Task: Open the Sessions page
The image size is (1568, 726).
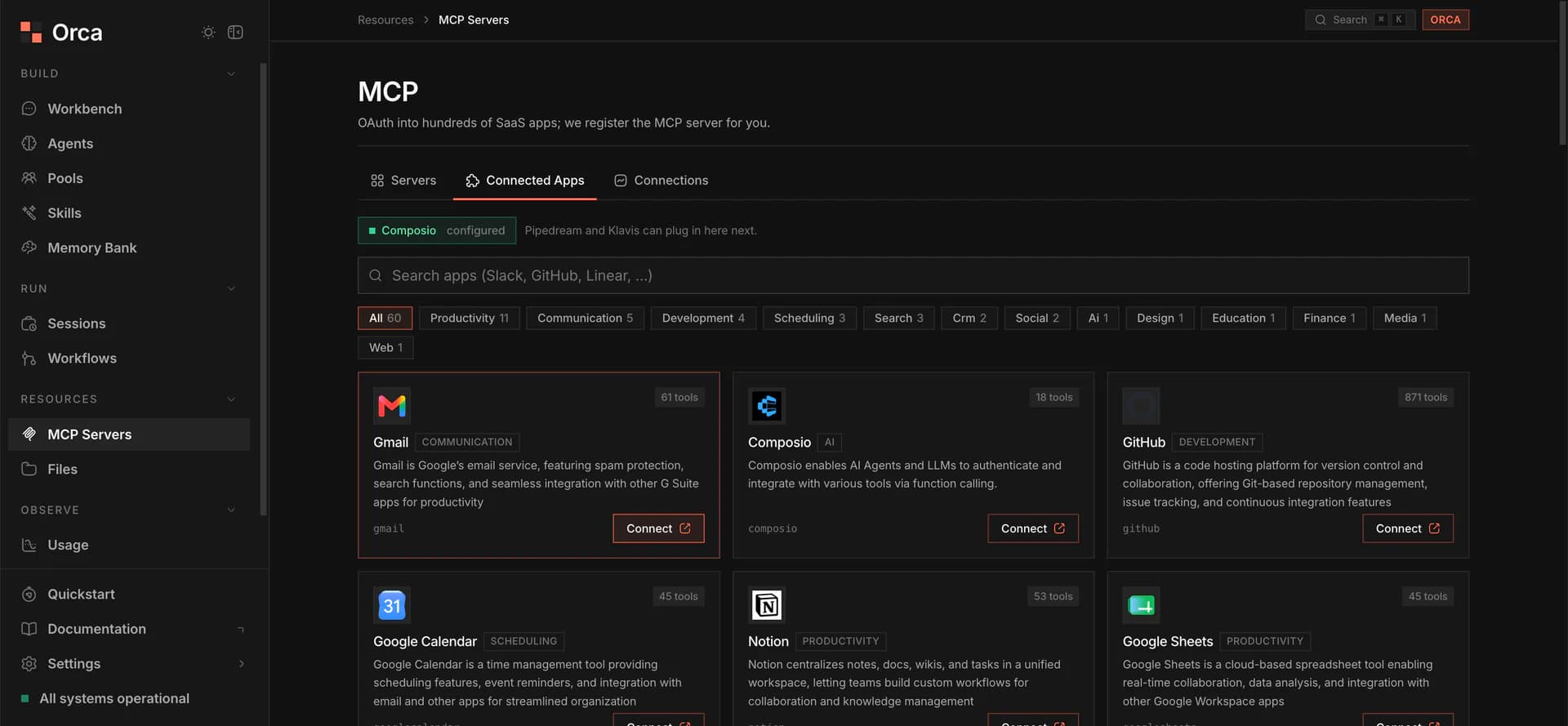Action: tap(129, 323)
